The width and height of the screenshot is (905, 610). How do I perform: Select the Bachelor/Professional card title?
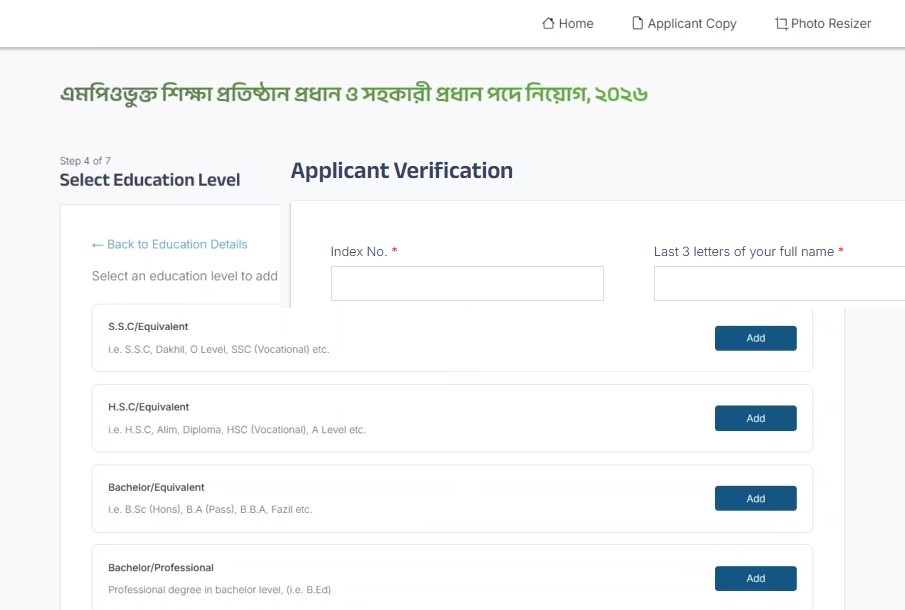click(x=161, y=567)
